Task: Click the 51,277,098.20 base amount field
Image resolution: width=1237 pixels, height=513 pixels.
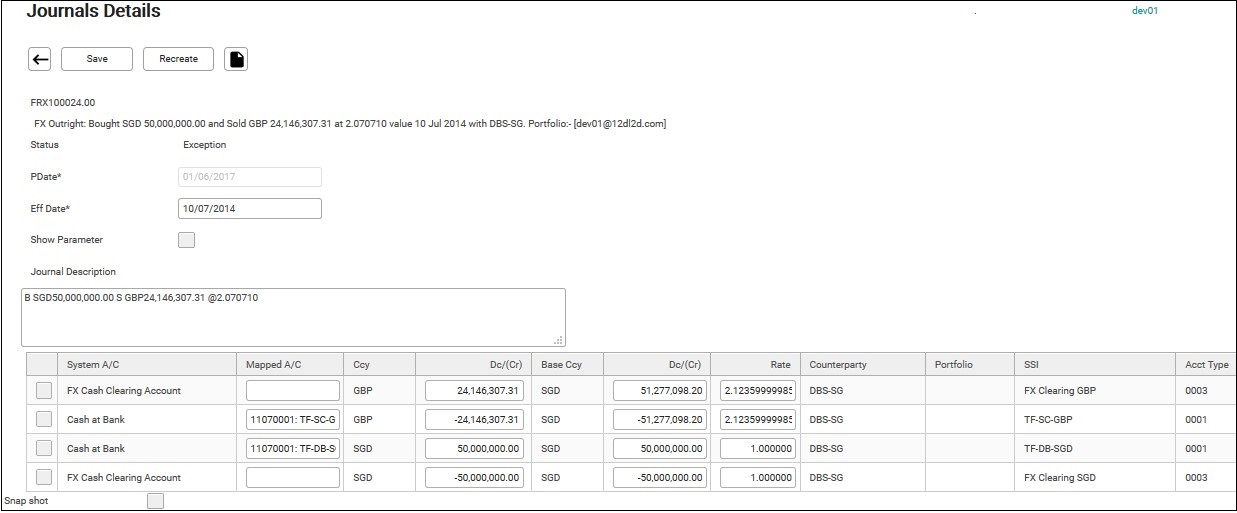Action: (x=660, y=391)
